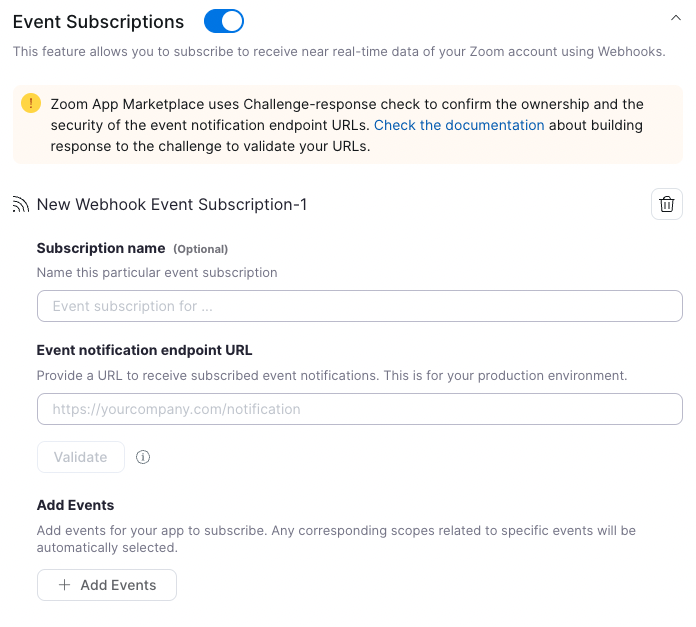Click the info icon next to Validate
The height and width of the screenshot is (627, 696).
(143, 457)
